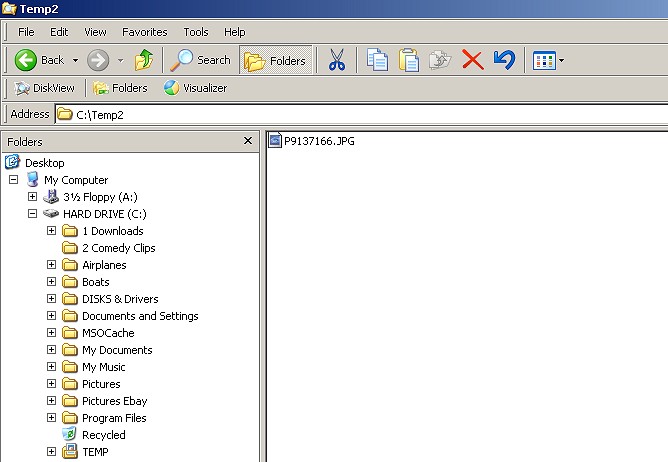Expand the 1 Downloads folder
Screen dimensions: 668x462
pyautogui.click(x=52, y=231)
